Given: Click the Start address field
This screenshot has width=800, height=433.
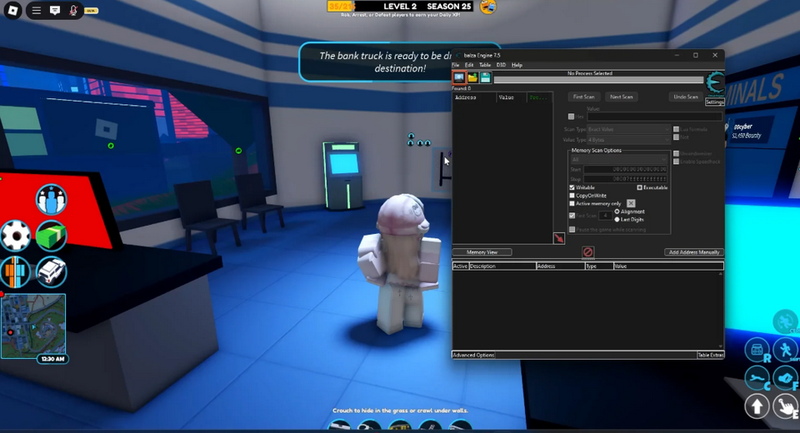Looking at the screenshot, I should 626,169.
